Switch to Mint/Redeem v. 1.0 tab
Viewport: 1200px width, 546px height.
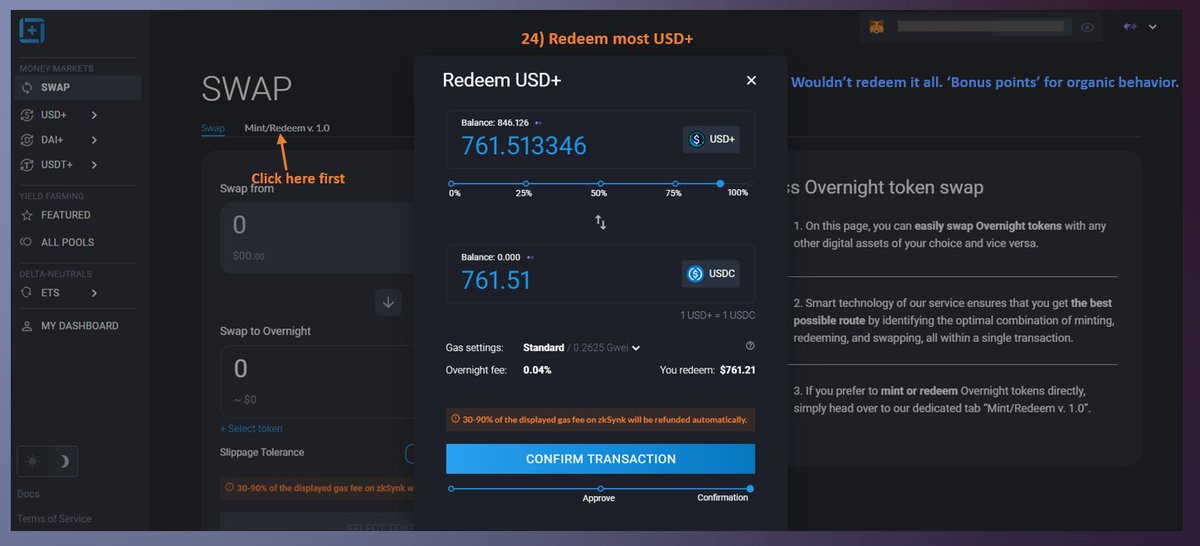pyautogui.click(x=287, y=128)
